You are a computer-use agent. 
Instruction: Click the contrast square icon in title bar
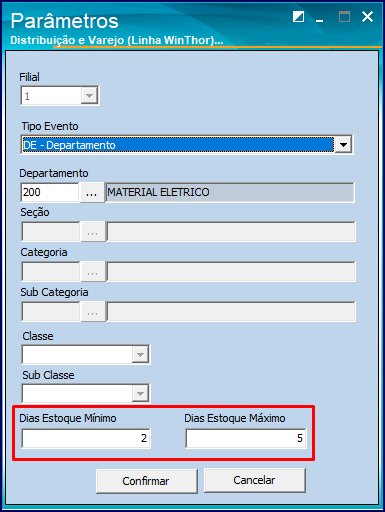[x=298, y=16]
